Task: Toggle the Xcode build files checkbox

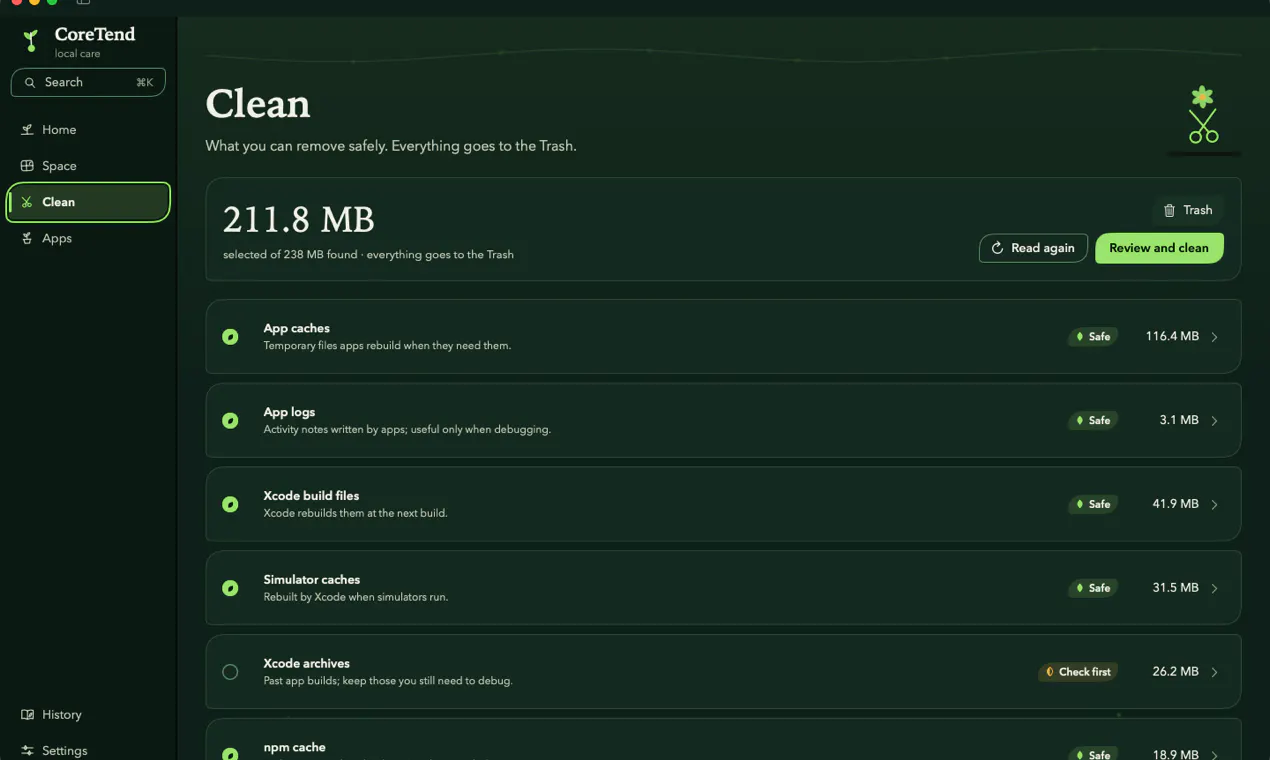Action: [x=230, y=505]
